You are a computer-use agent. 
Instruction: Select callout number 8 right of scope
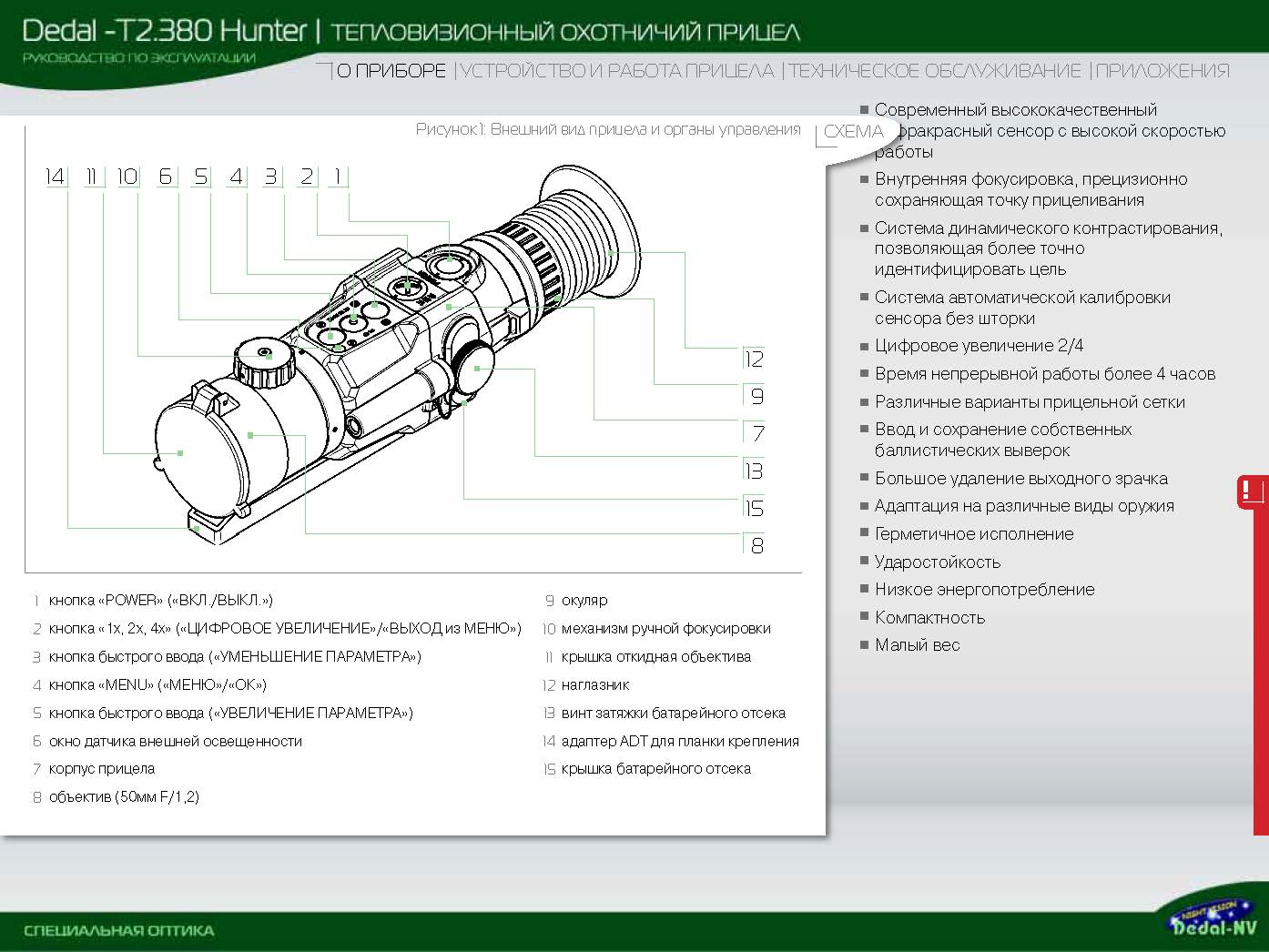click(x=757, y=545)
